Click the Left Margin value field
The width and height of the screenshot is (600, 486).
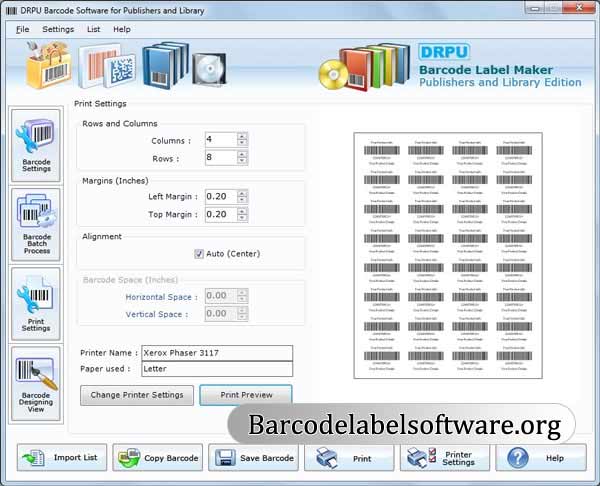221,197
